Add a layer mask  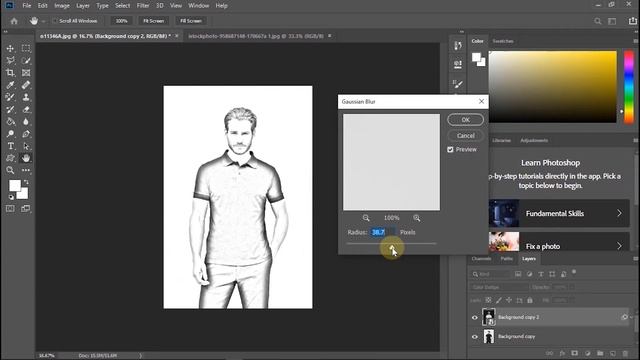(x=575, y=353)
